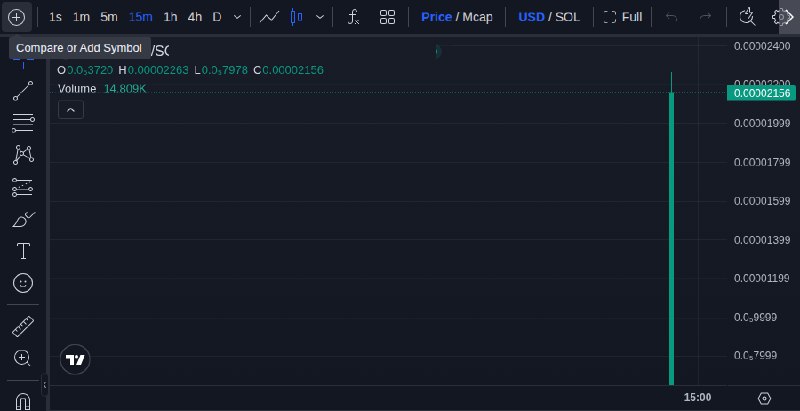Pick the brush drawing tool
800x411 pixels.
[x=23, y=220]
